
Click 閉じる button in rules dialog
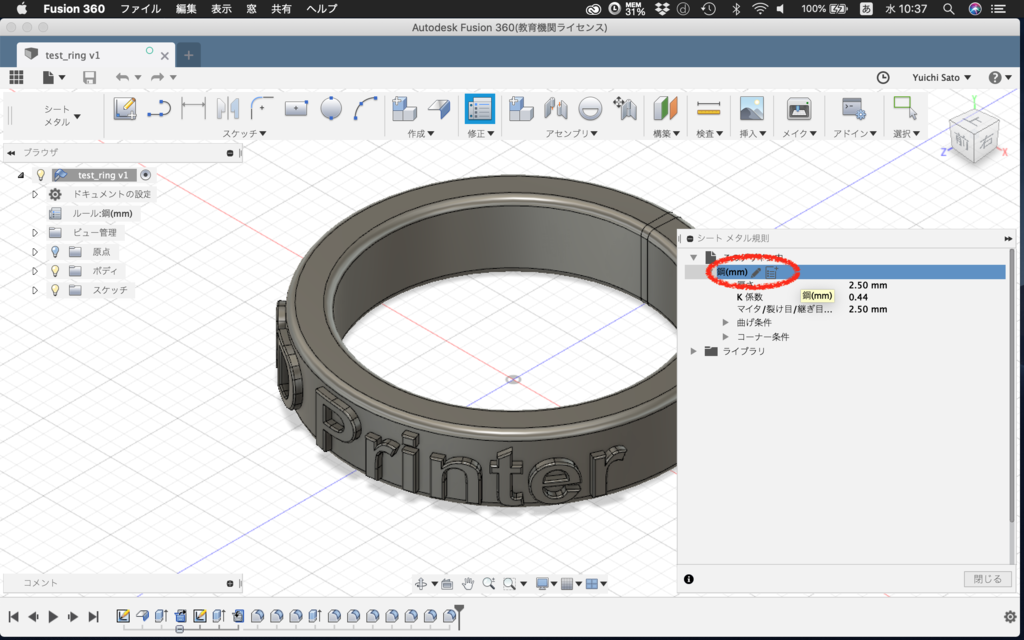coord(987,579)
